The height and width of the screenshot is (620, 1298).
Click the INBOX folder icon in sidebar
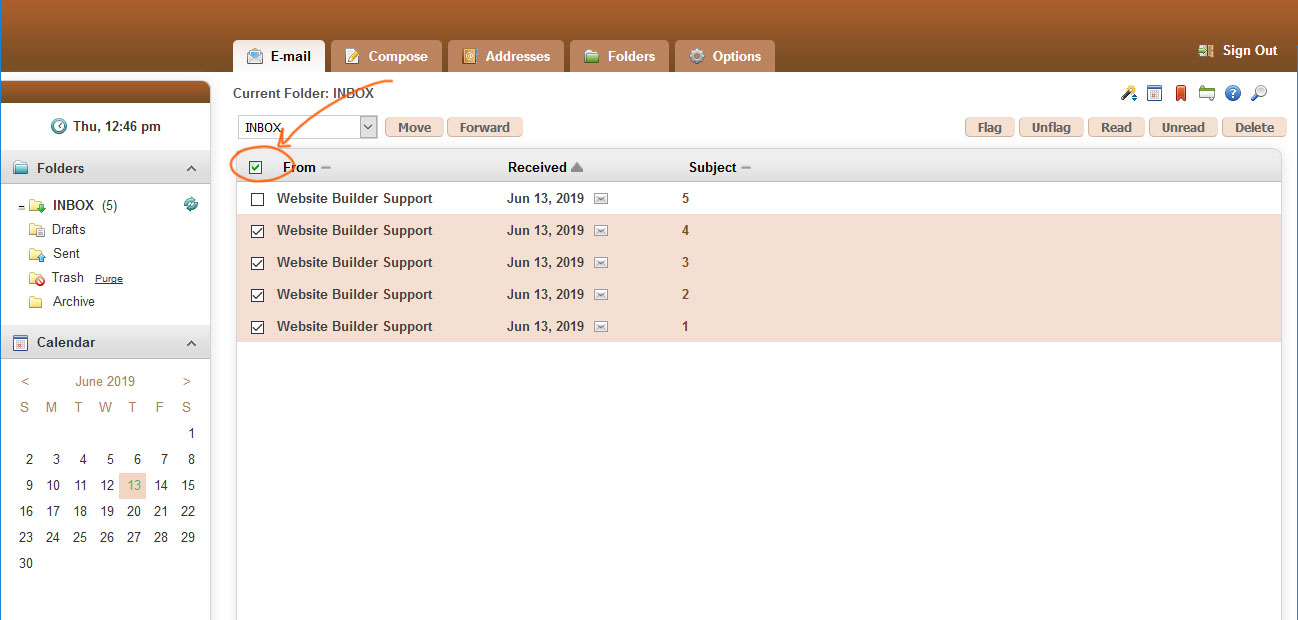(x=37, y=206)
